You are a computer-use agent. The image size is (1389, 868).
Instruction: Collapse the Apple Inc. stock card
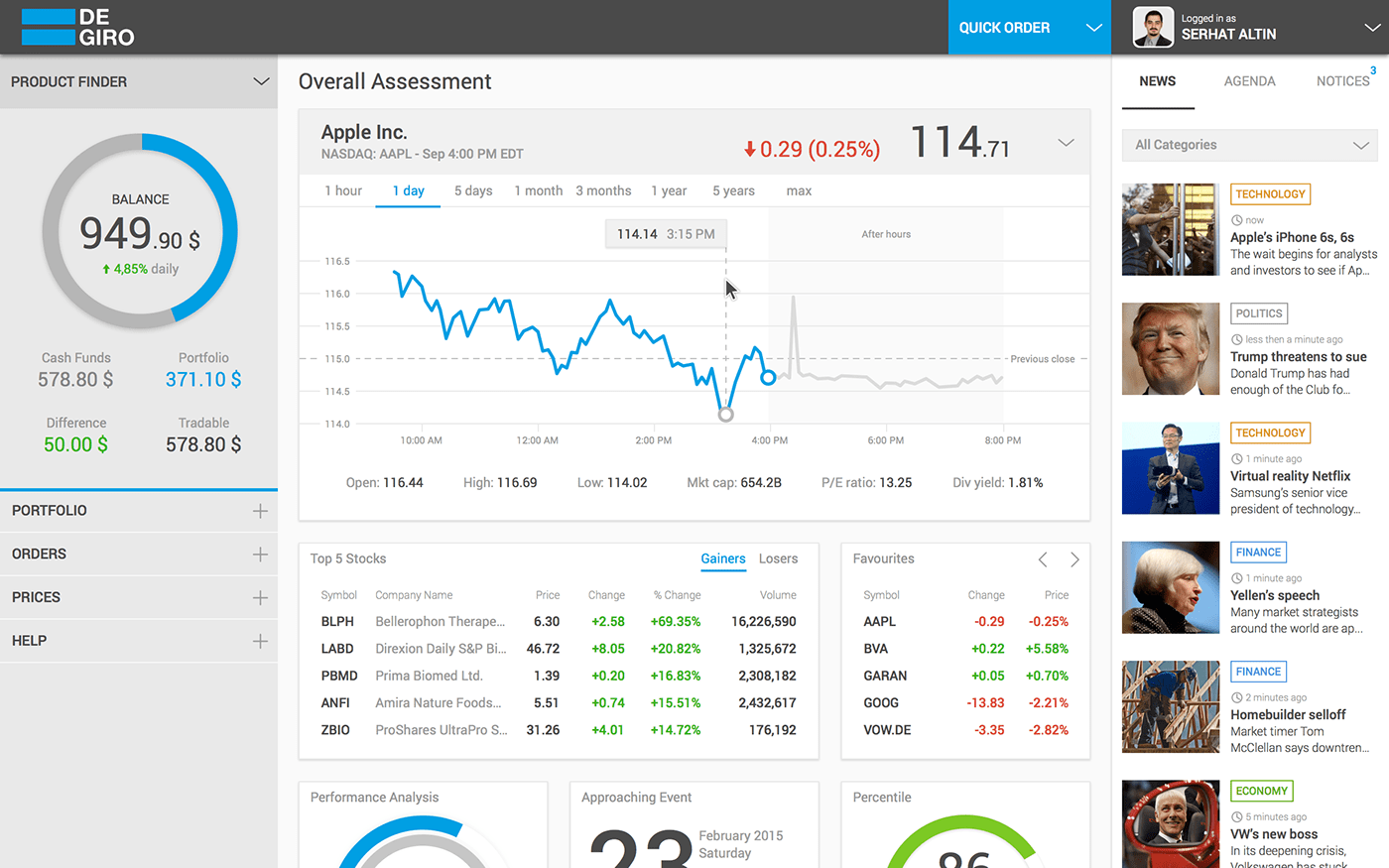[x=1066, y=143]
